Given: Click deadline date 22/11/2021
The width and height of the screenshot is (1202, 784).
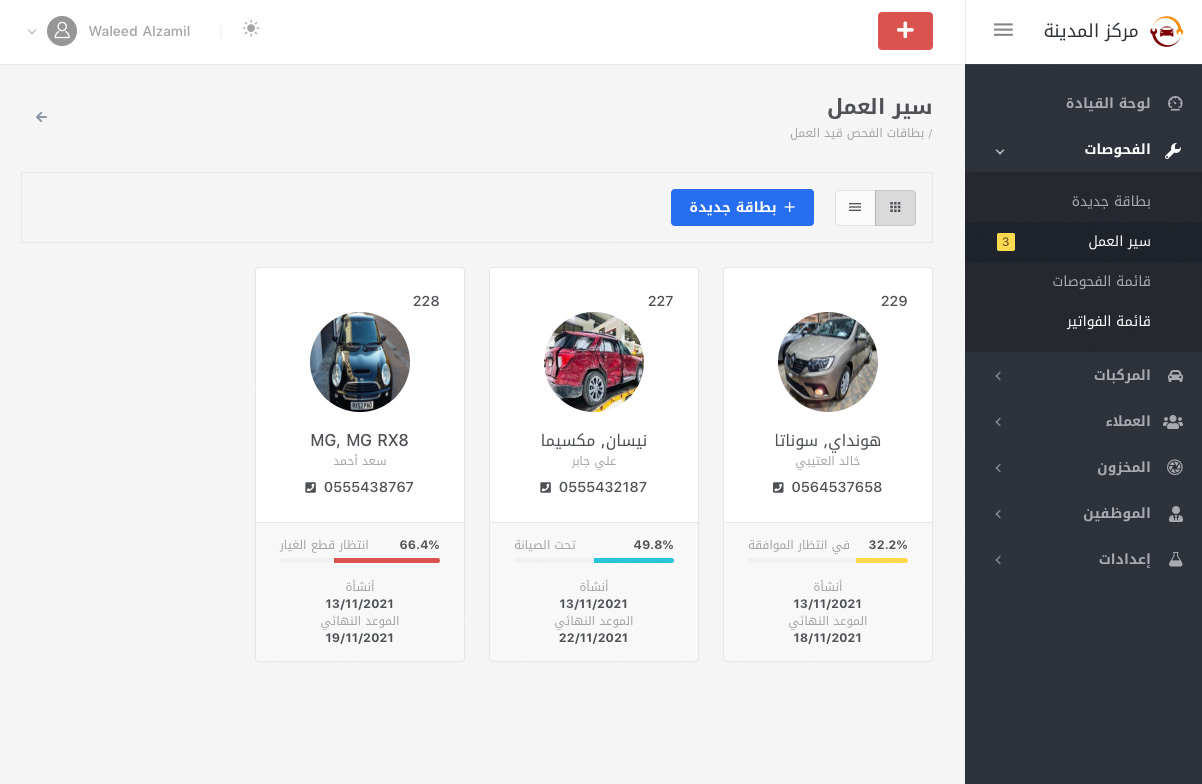Looking at the screenshot, I should pyautogui.click(x=594, y=637).
